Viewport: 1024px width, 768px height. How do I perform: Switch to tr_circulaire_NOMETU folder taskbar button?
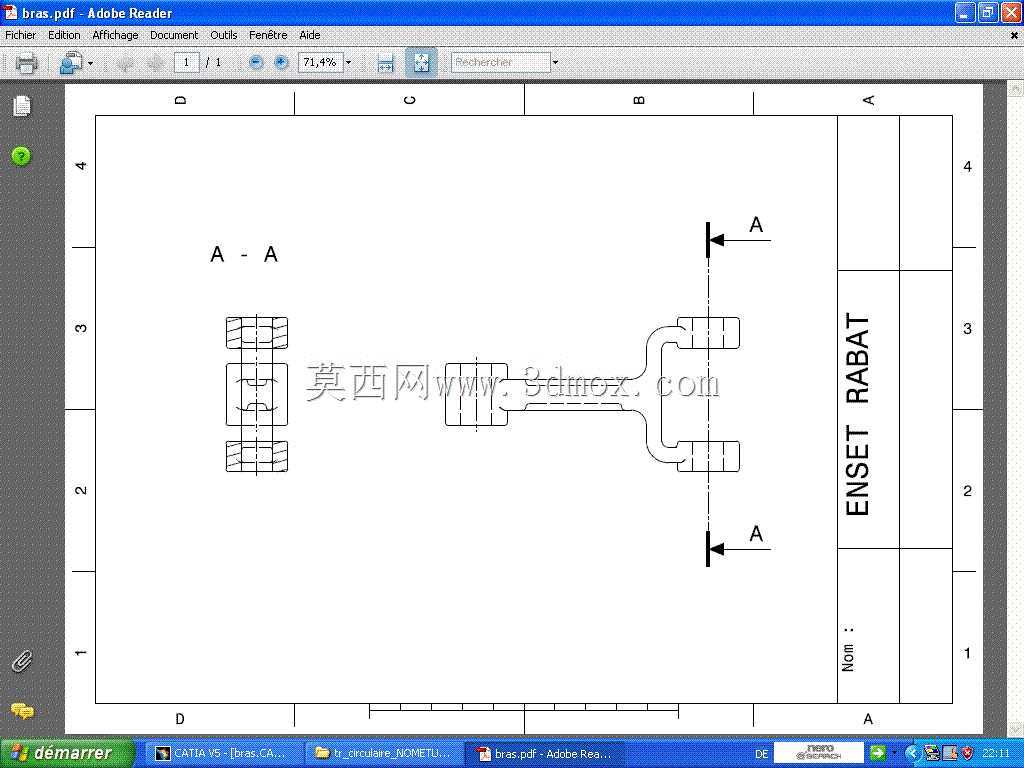click(383, 754)
